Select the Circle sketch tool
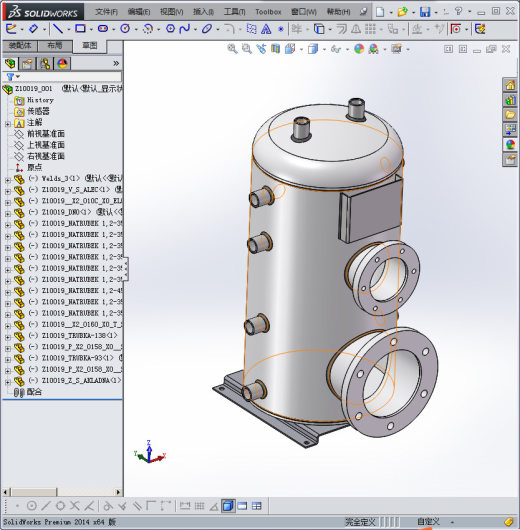The width and height of the screenshot is (520, 530). [x=125, y=29]
